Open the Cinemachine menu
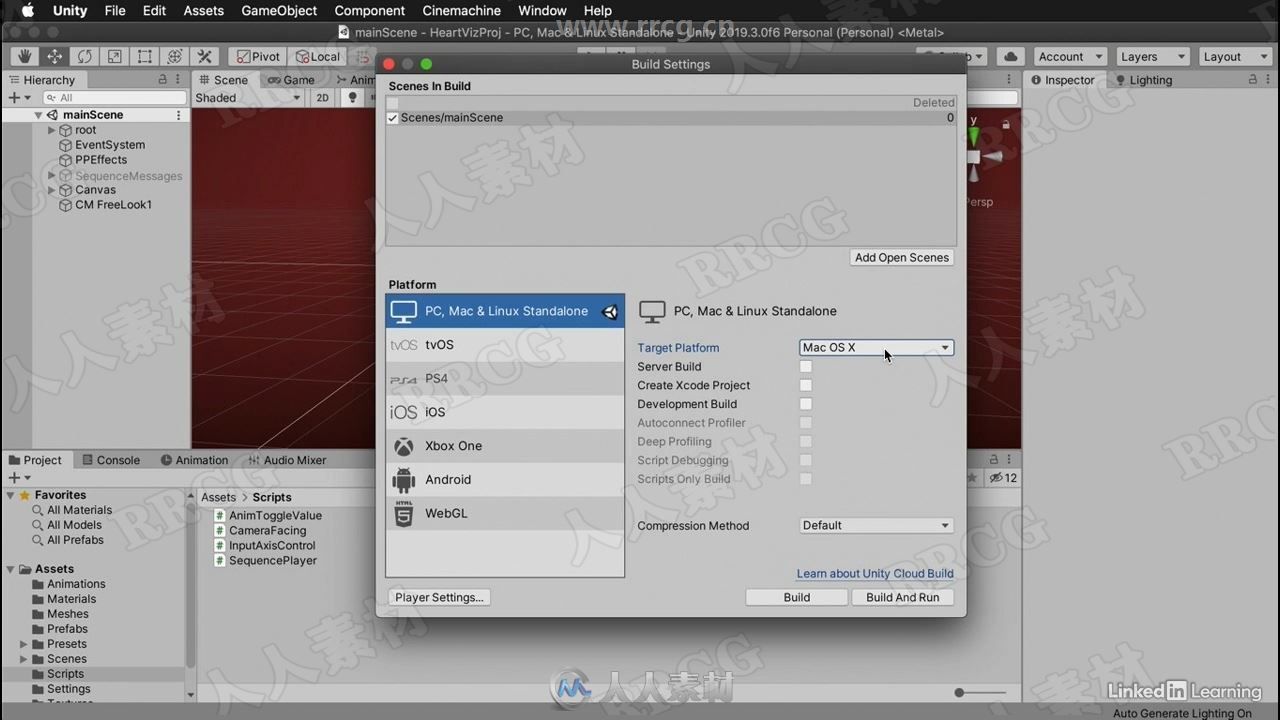 pos(461,10)
